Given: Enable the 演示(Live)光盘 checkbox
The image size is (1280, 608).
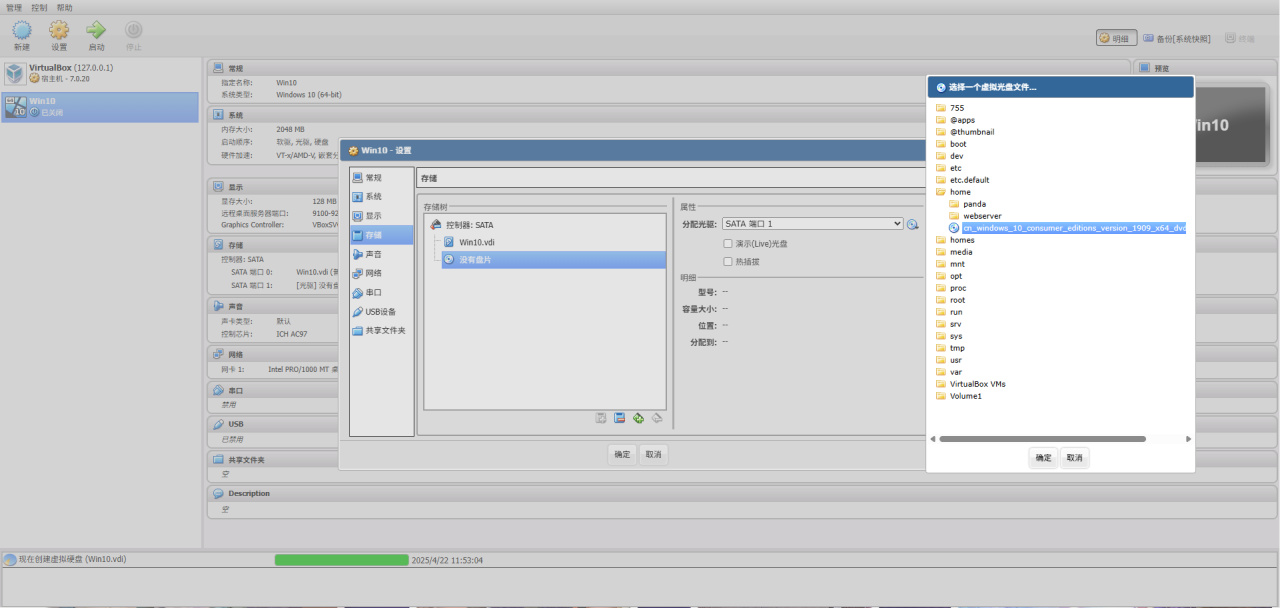Looking at the screenshot, I should point(728,243).
